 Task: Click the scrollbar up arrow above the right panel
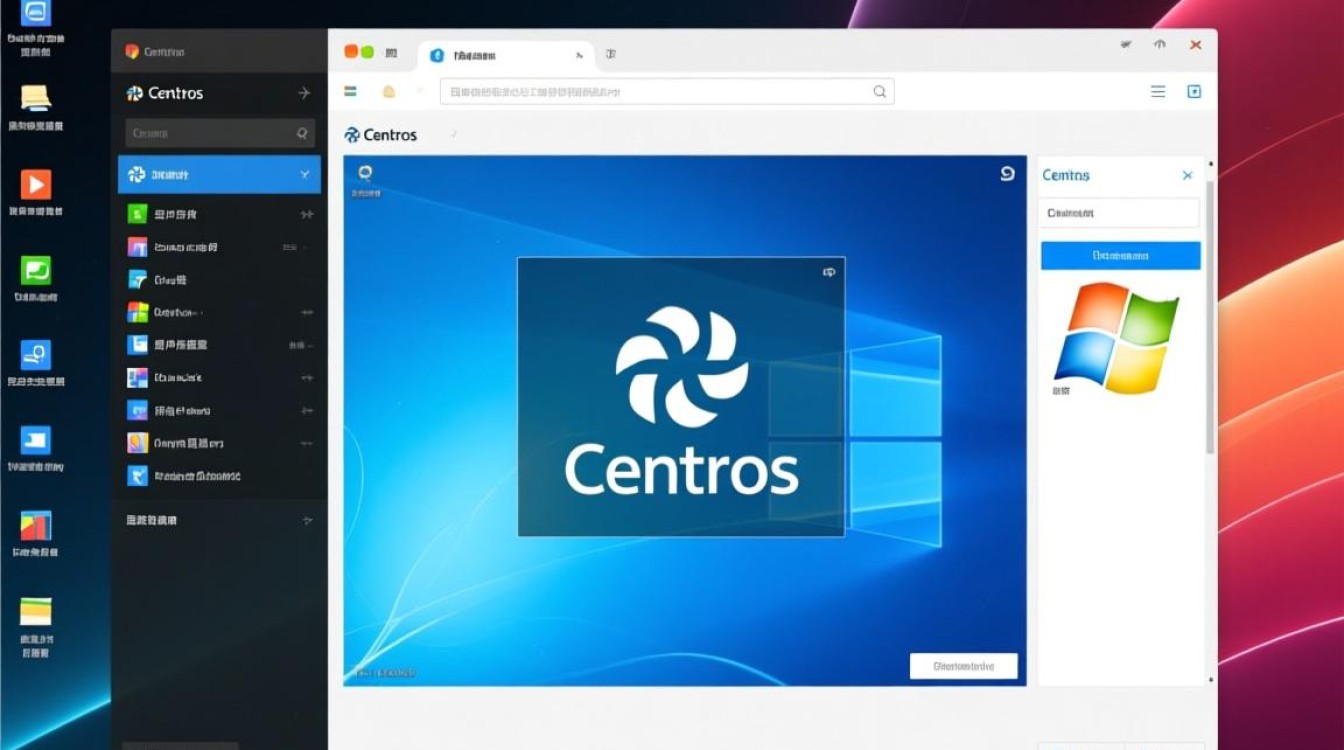coord(1211,164)
